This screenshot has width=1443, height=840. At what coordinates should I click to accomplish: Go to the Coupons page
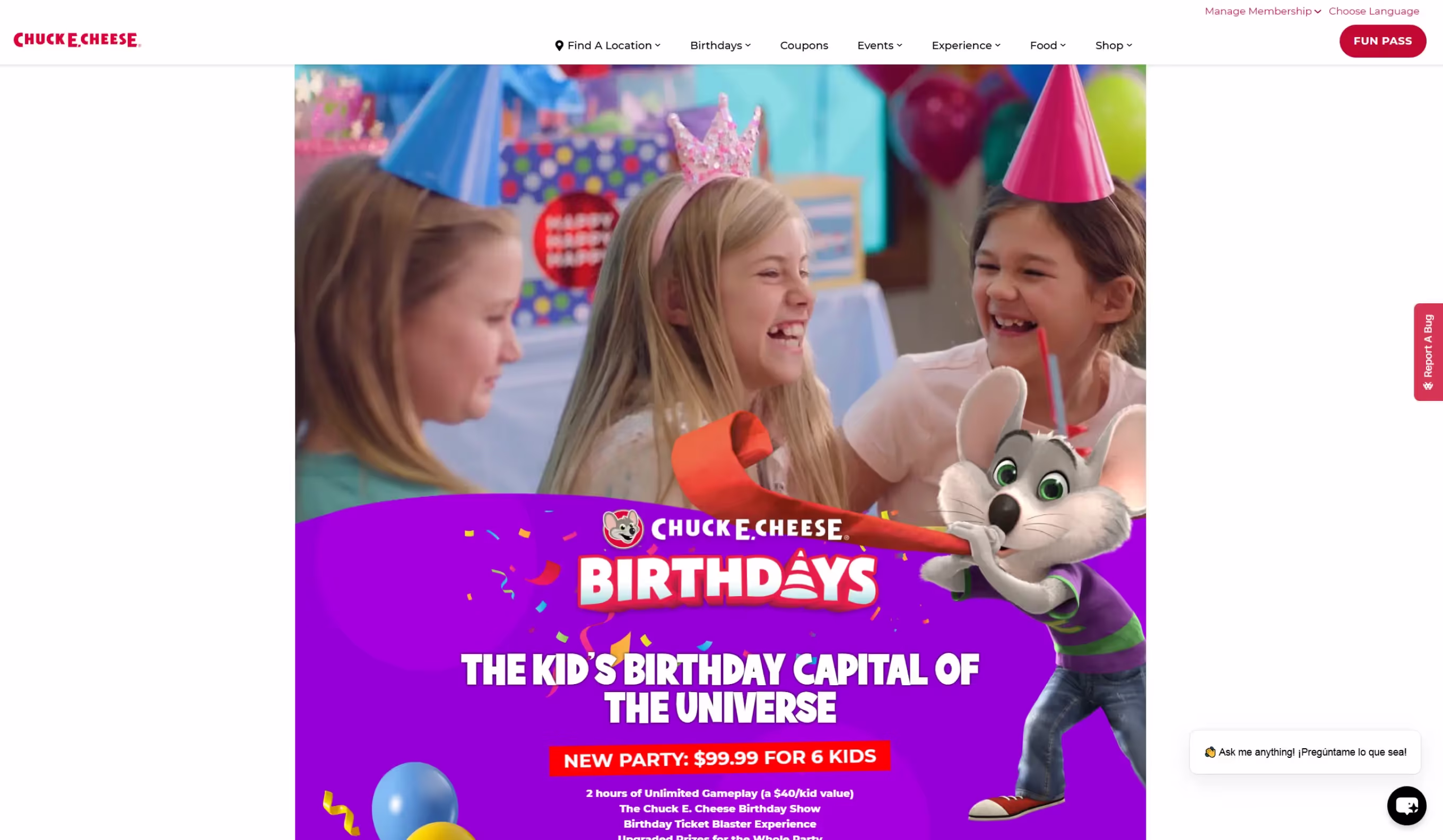803,45
